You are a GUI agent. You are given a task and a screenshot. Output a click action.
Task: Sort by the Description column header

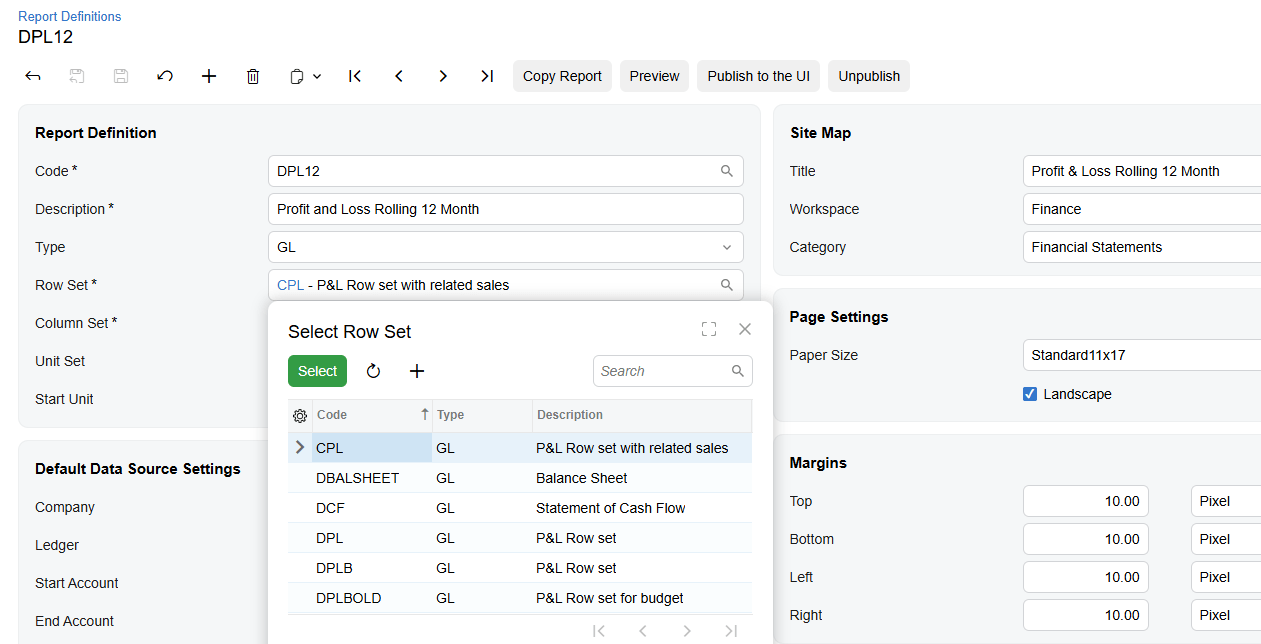click(642, 415)
